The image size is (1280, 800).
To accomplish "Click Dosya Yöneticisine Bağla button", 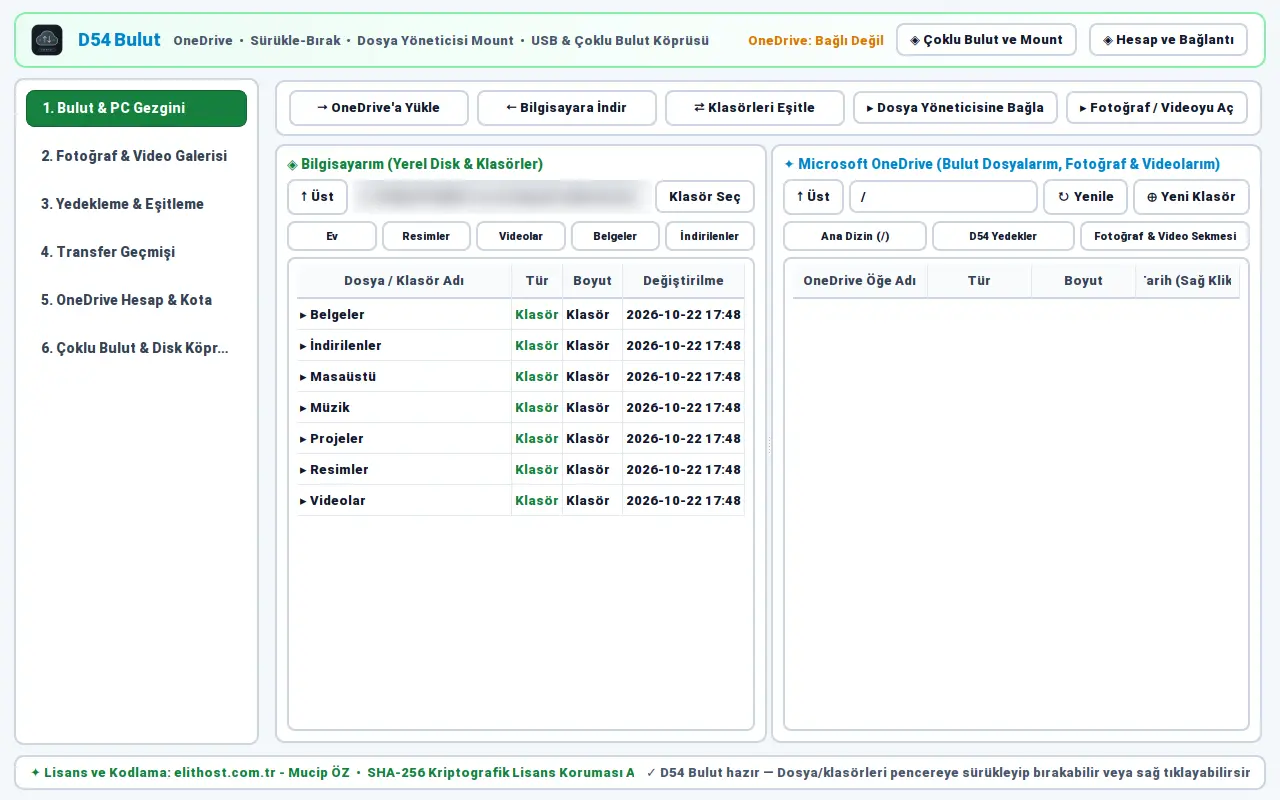I will 955,108.
